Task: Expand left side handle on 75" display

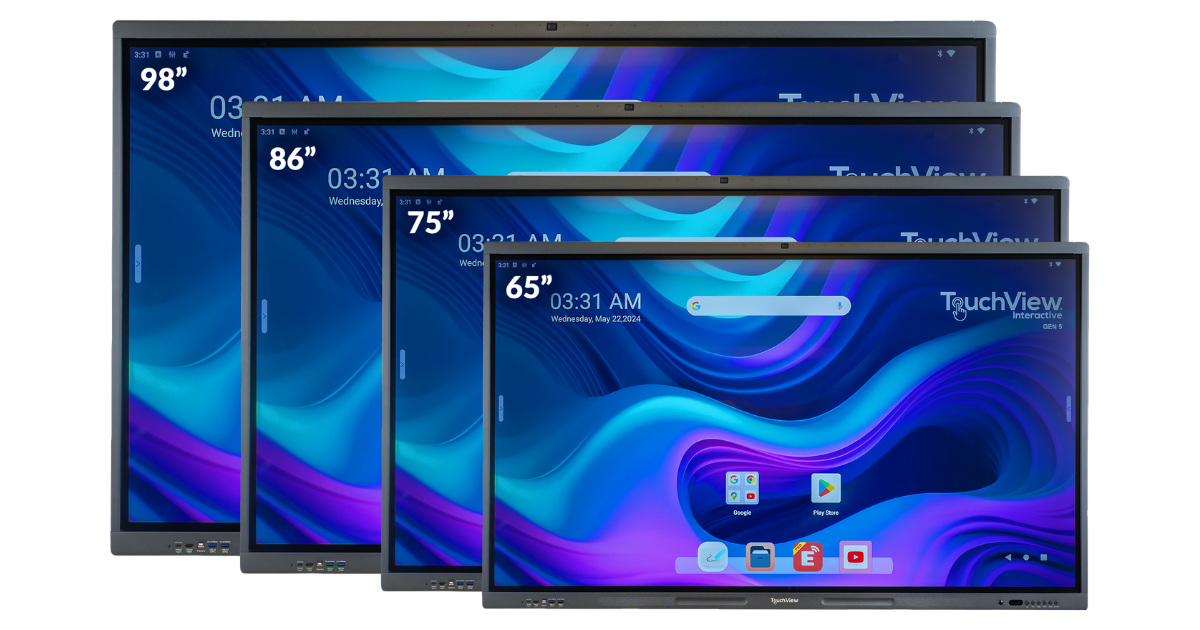Action: coord(402,364)
